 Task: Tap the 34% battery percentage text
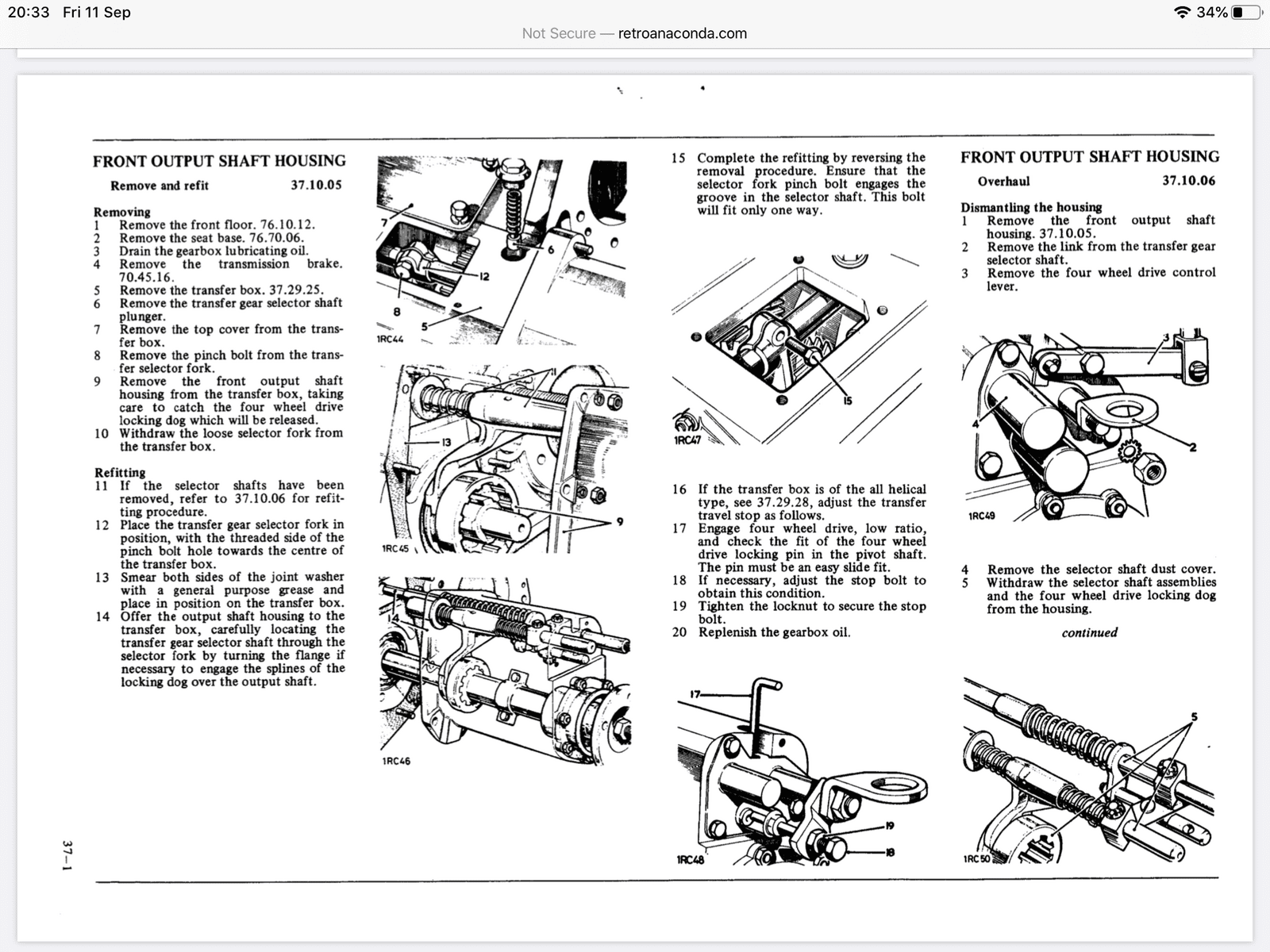tap(1212, 12)
